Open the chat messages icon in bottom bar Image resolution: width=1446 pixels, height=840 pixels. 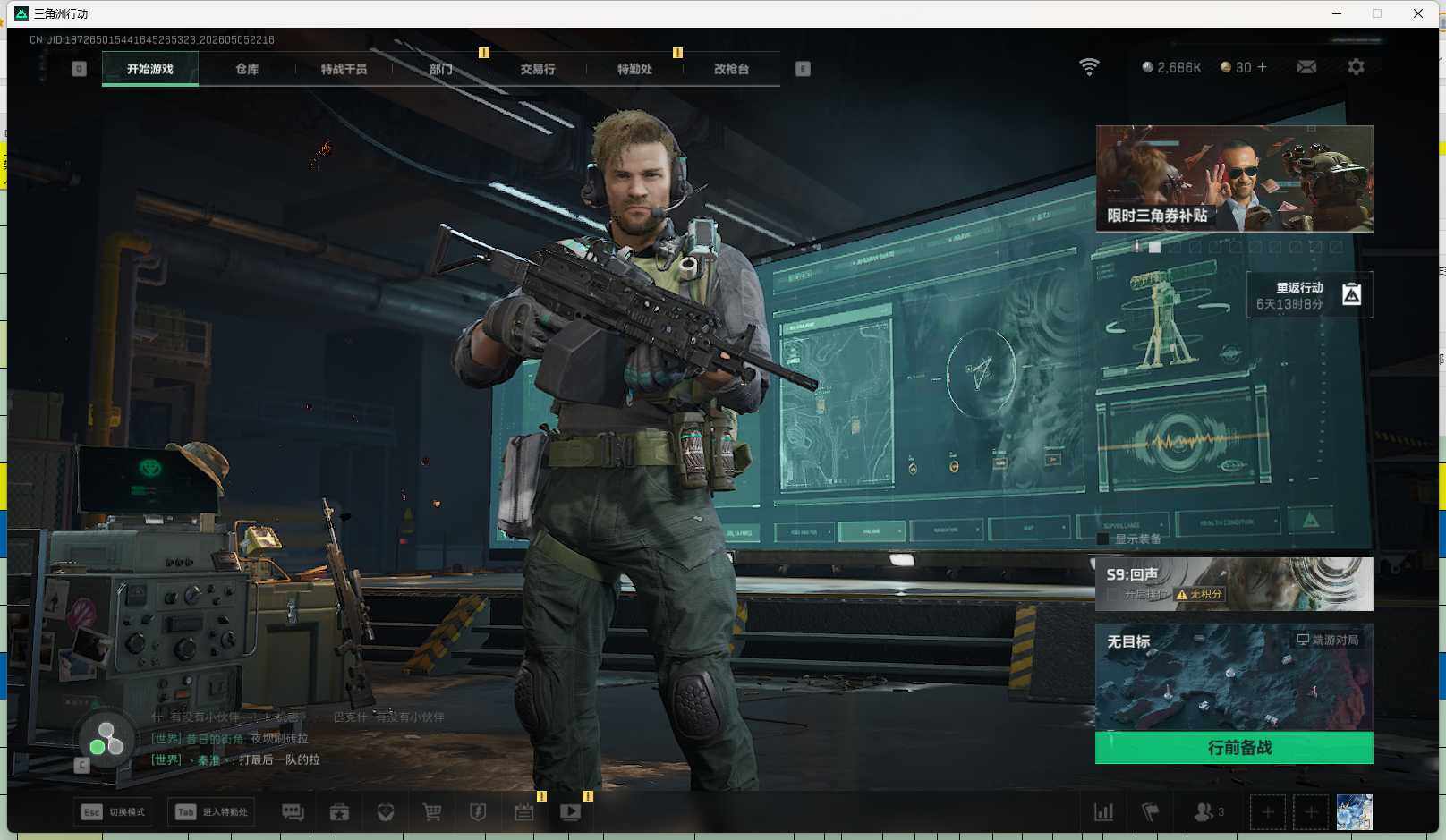pyautogui.click(x=293, y=812)
